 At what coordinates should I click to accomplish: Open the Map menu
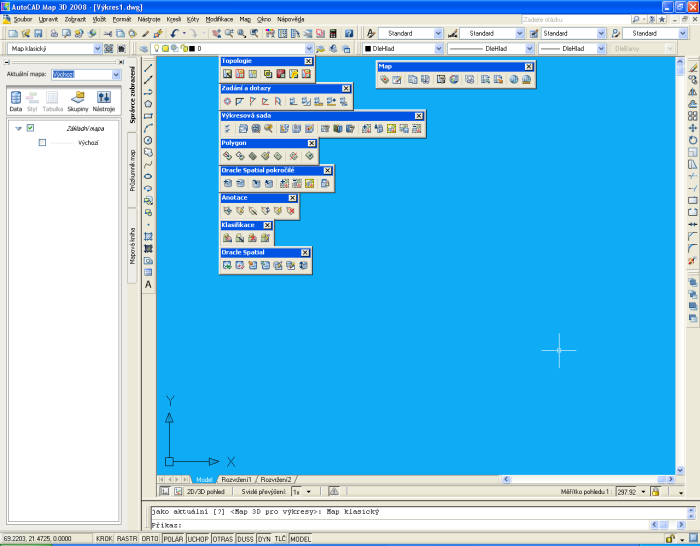point(245,19)
